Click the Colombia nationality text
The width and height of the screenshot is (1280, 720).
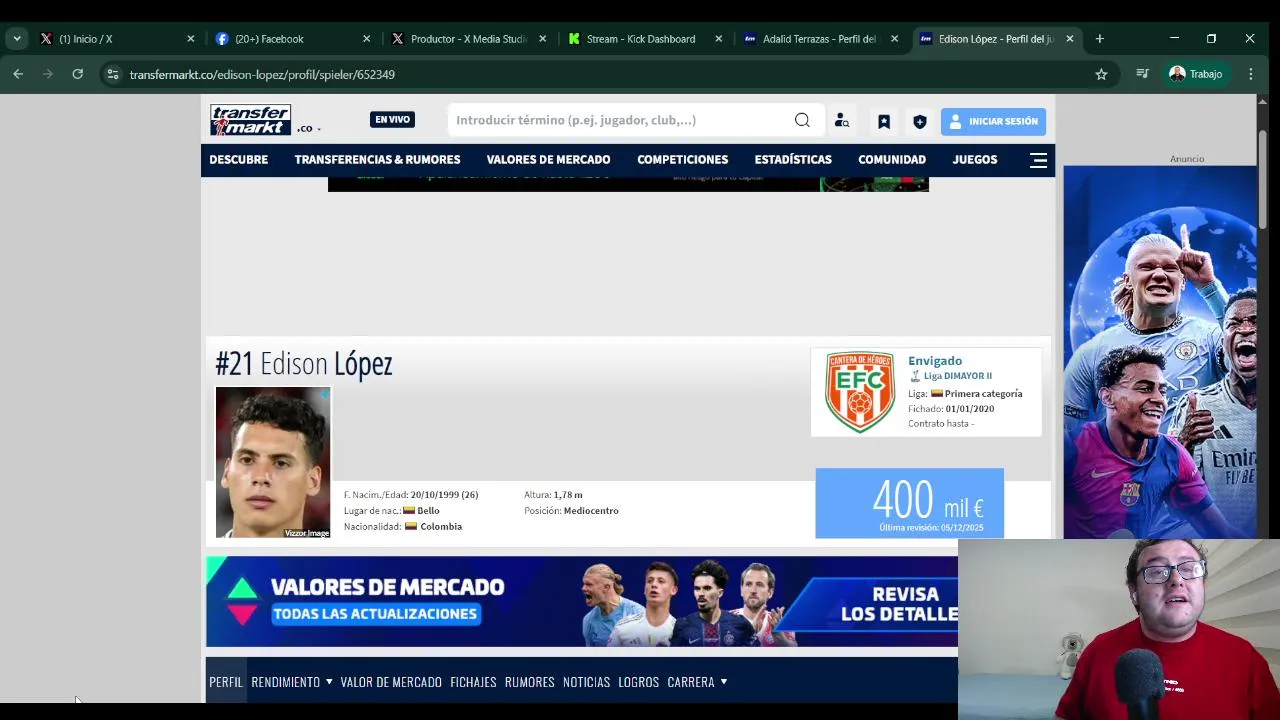441,527
